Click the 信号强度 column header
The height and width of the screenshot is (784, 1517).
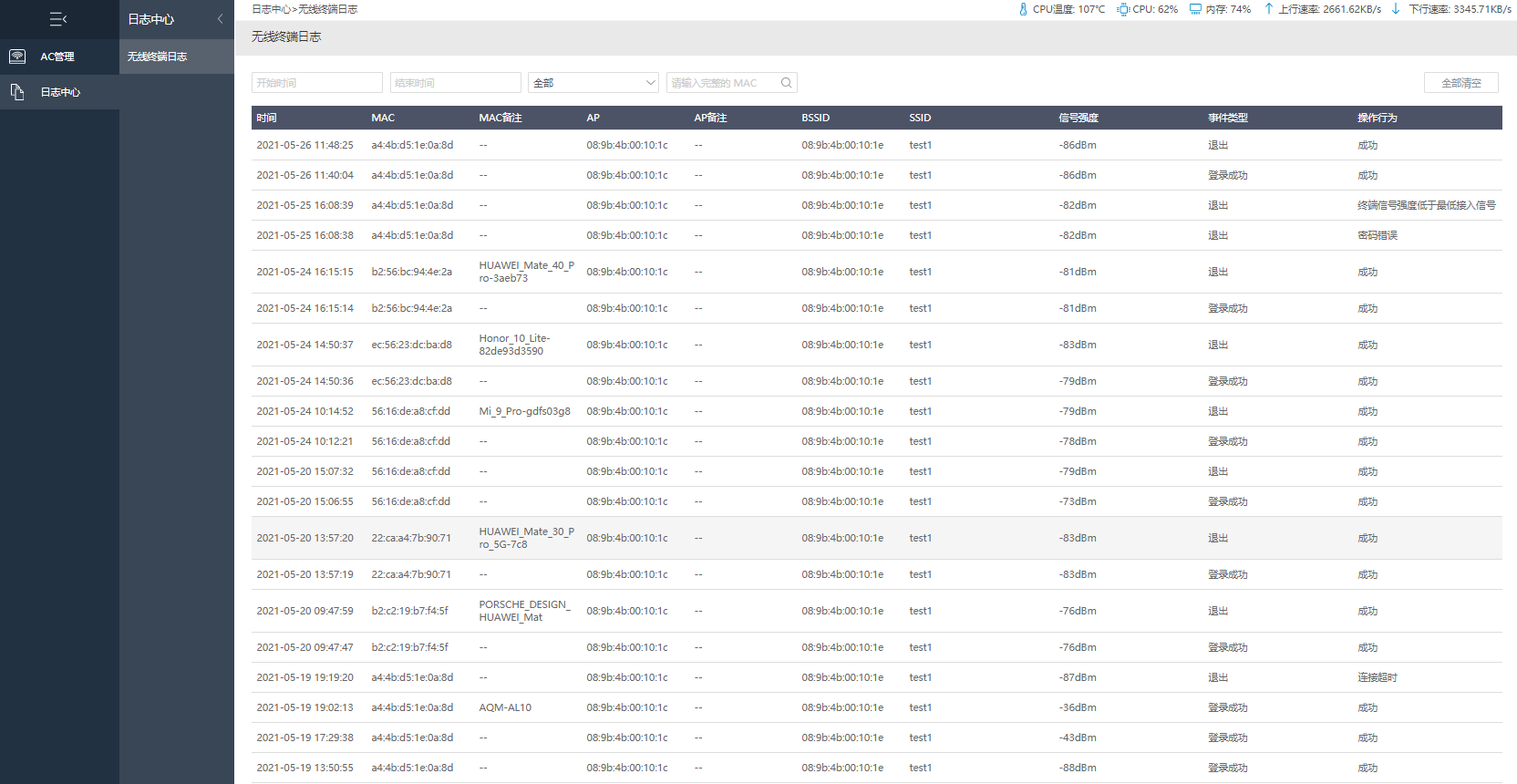1078,118
